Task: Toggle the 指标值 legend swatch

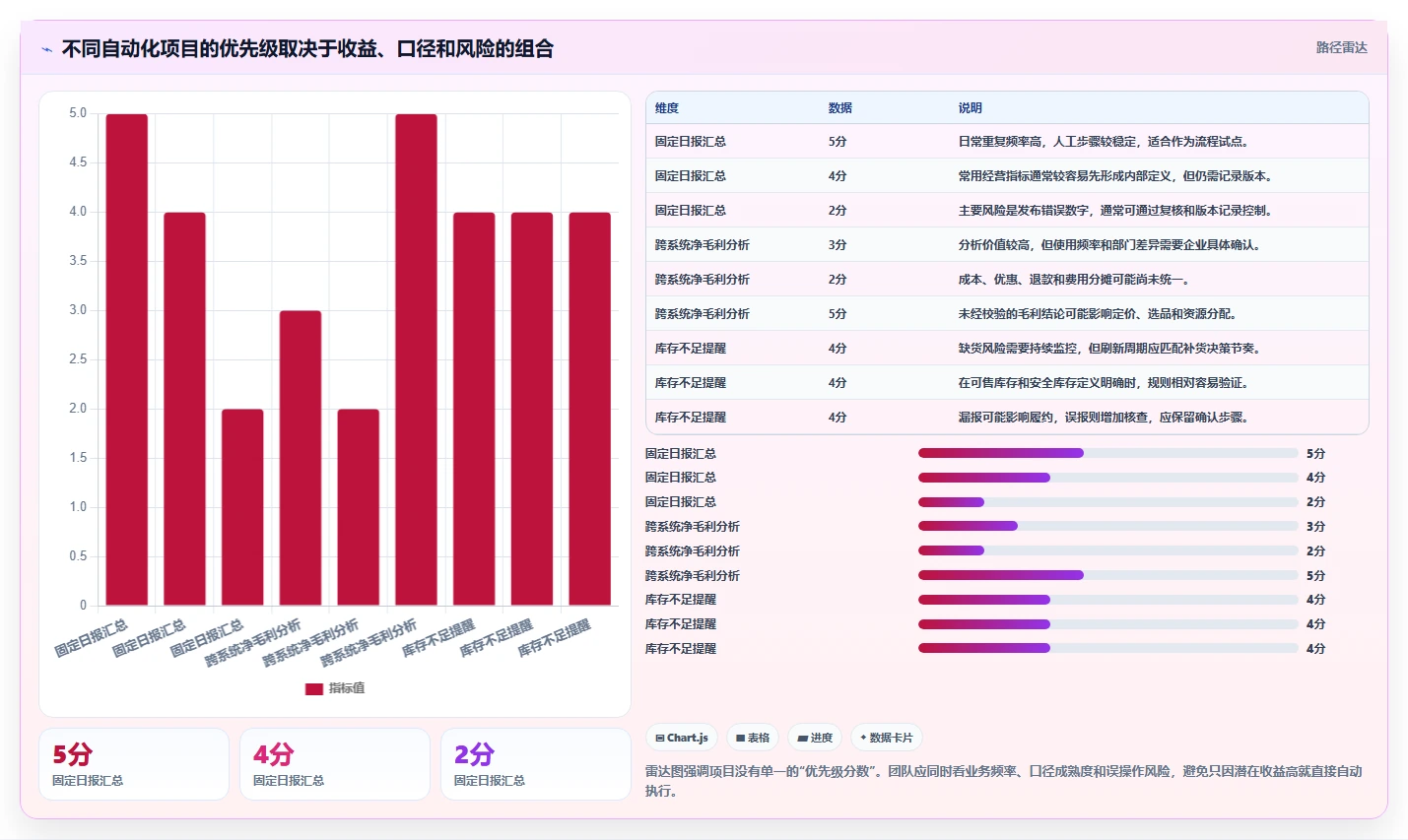Action: click(314, 688)
